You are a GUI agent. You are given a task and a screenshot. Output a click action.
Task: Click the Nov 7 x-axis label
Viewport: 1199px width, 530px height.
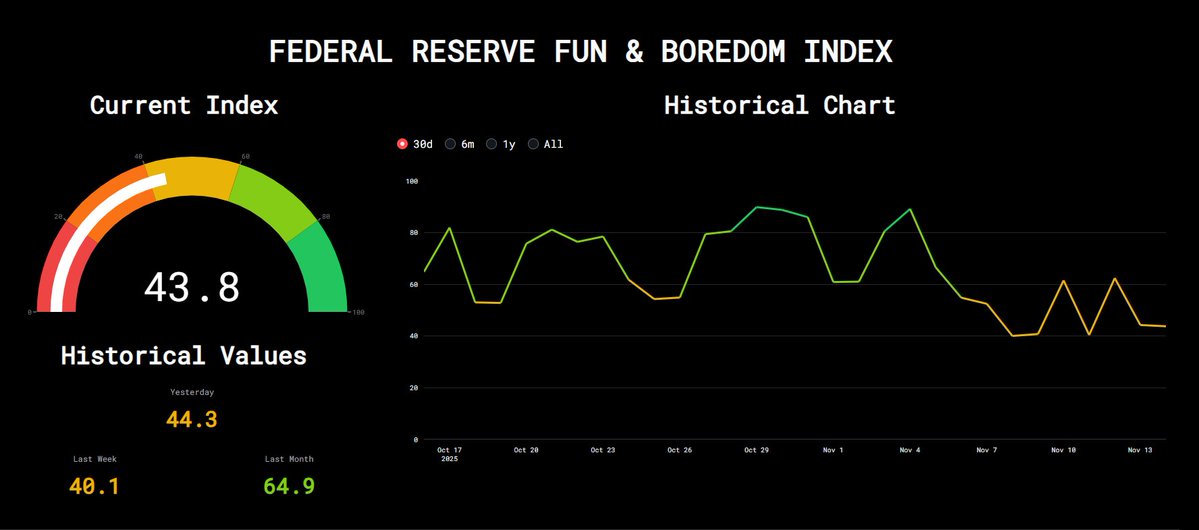[986, 450]
